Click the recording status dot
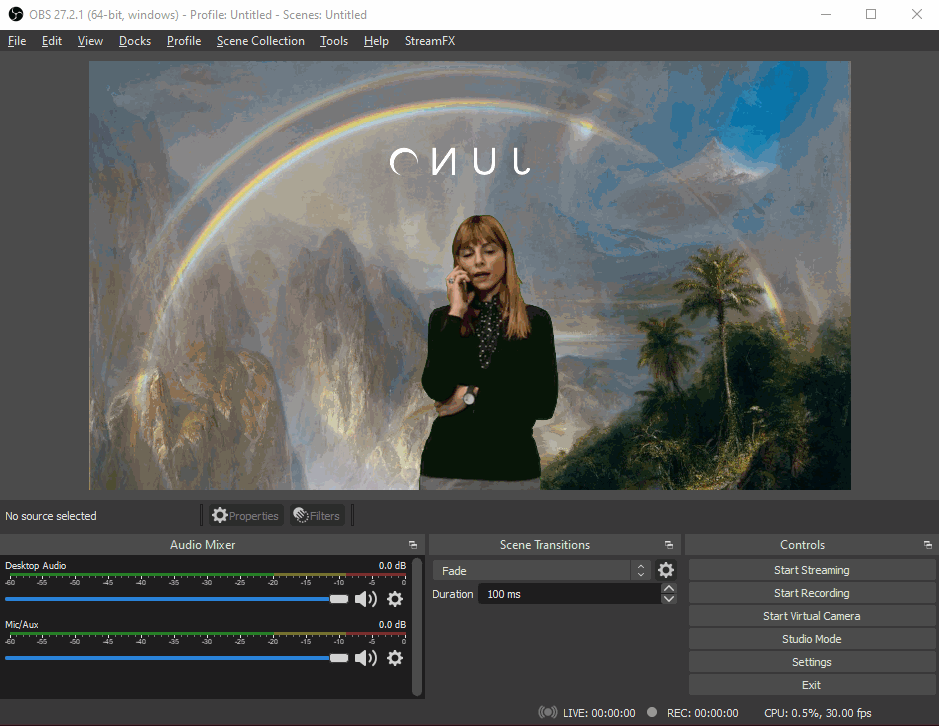Viewport: 939px width, 726px height. tap(652, 712)
